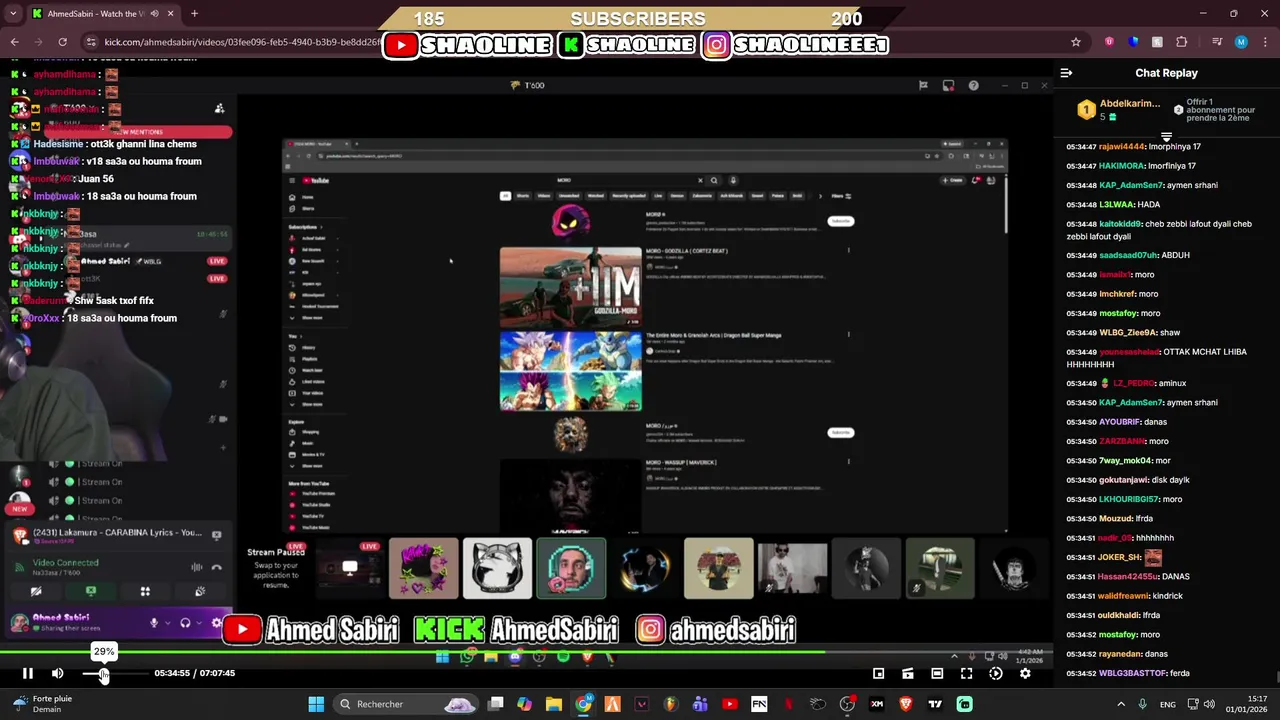
Task: Open the Chrome three-dot menu
Action: point(1264,42)
